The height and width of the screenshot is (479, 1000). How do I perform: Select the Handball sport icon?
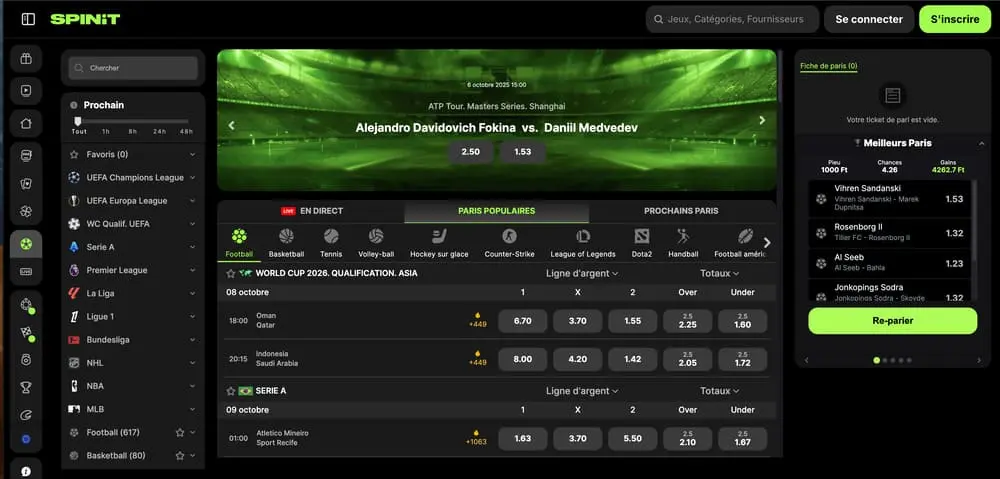(683, 237)
